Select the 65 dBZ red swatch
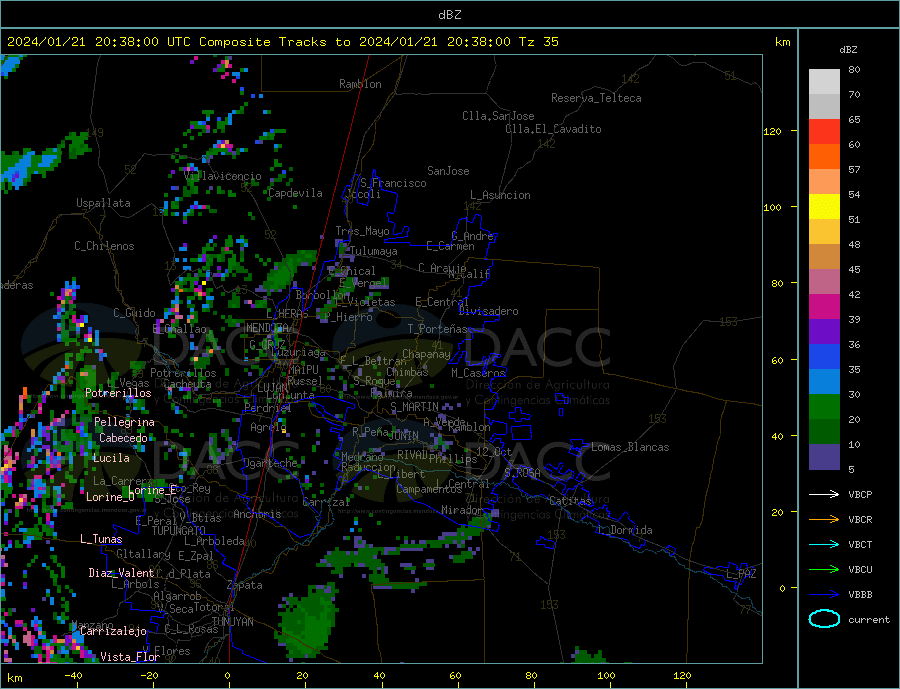This screenshot has height=689, width=900. [824, 131]
